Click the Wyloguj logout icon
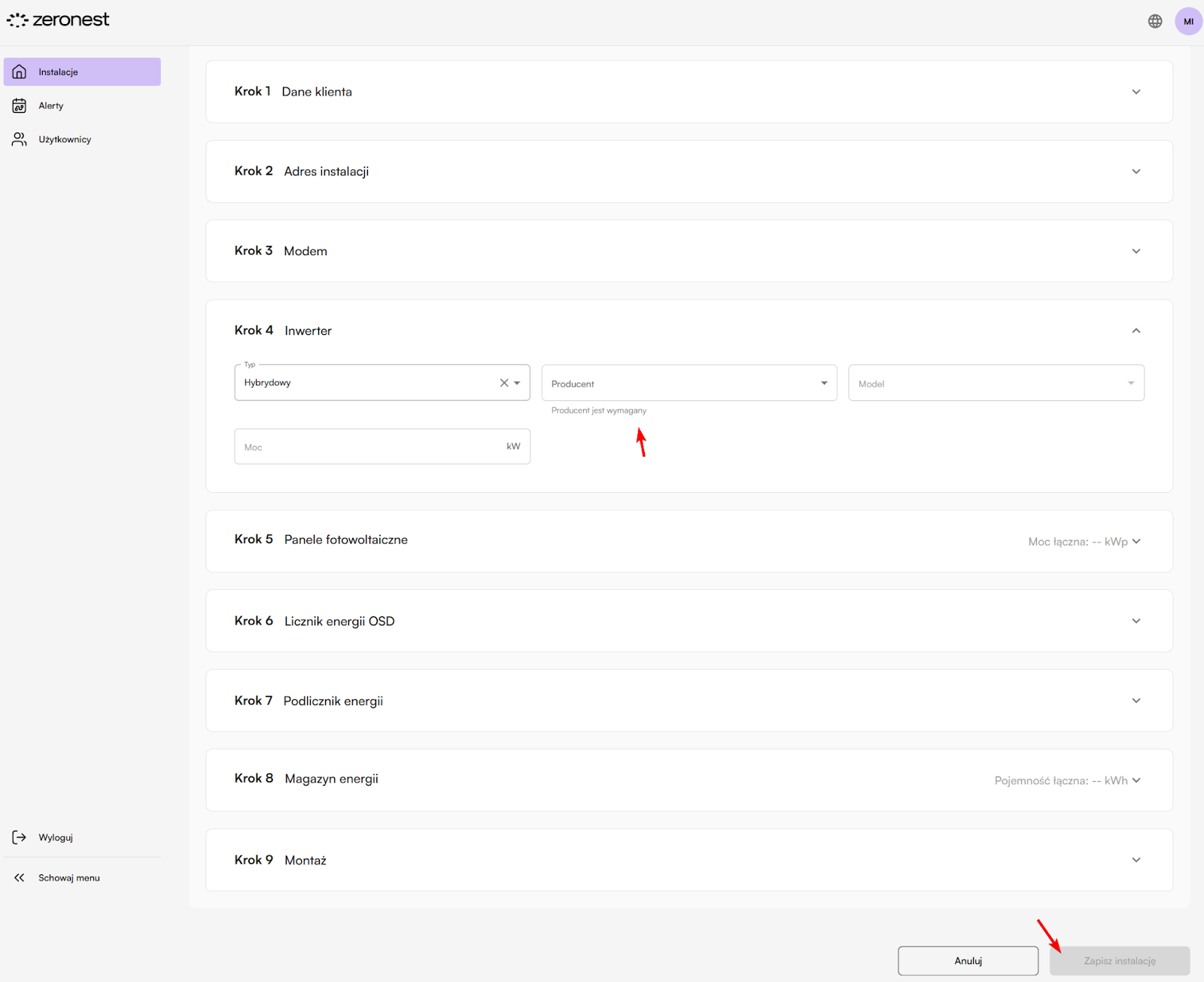 (x=20, y=838)
